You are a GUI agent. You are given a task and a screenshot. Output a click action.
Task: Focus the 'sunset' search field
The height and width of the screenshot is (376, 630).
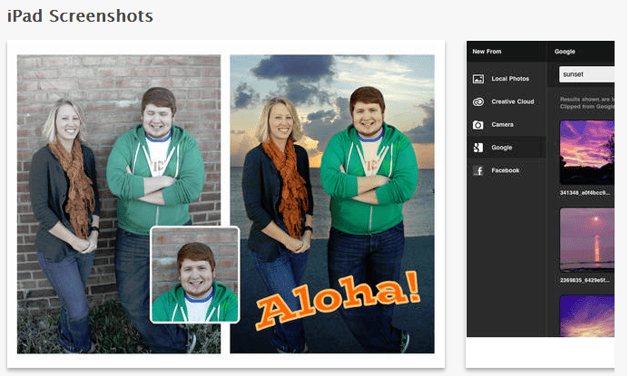587,74
